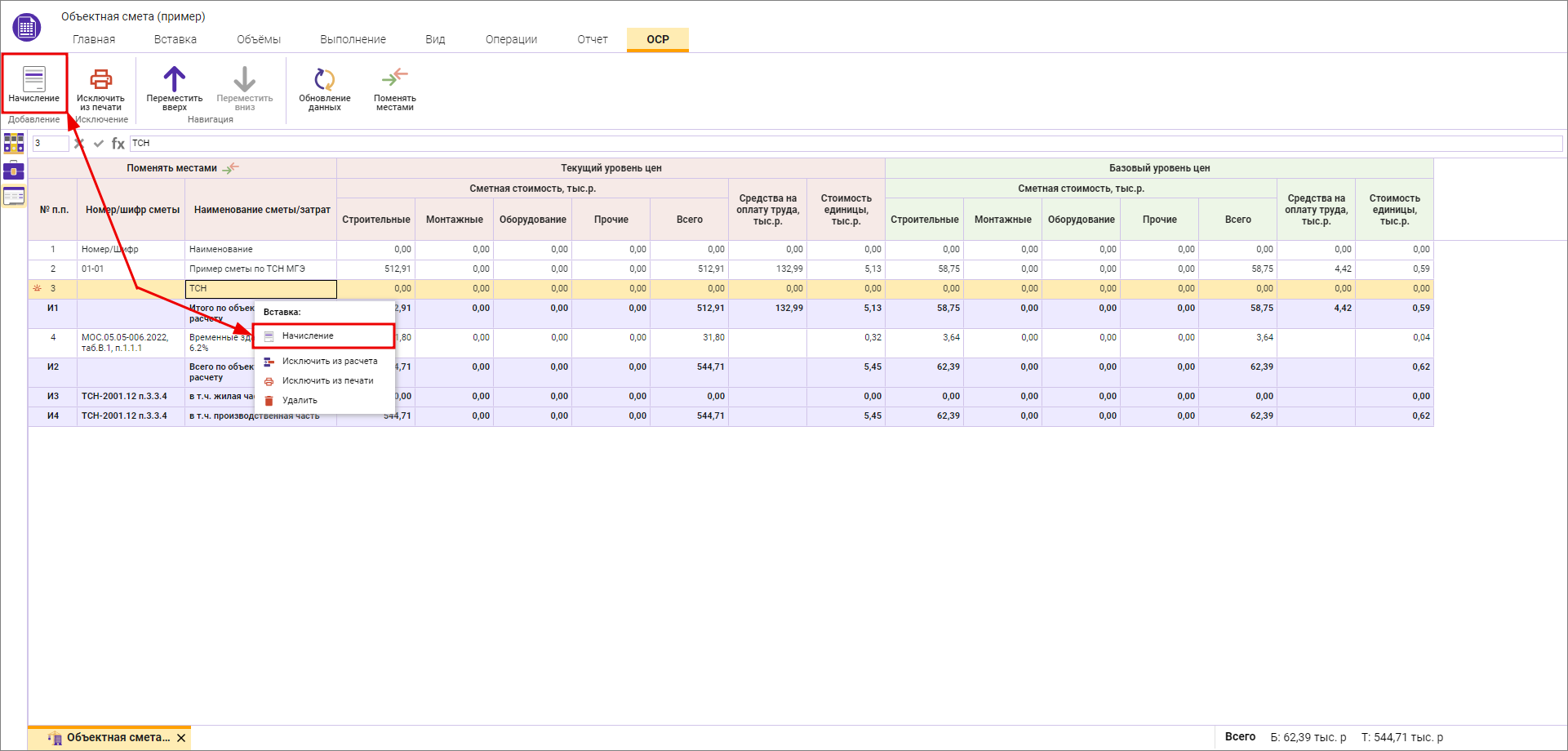Click the fx function icon
This screenshot has height=751, width=1568.
[x=118, y=144]
